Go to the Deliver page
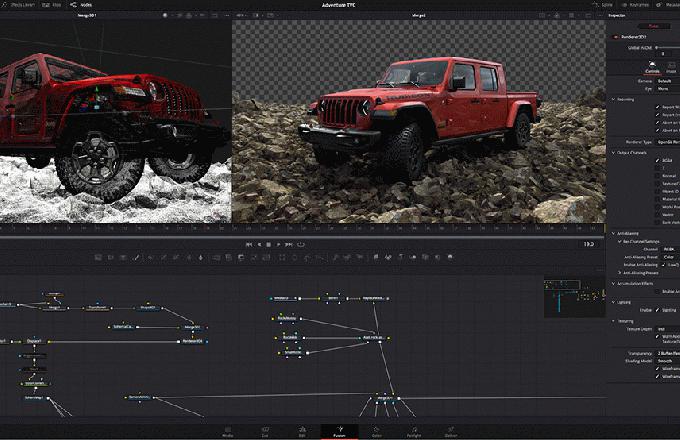Viewport: 680px width, 440px height. pos(451,432)
